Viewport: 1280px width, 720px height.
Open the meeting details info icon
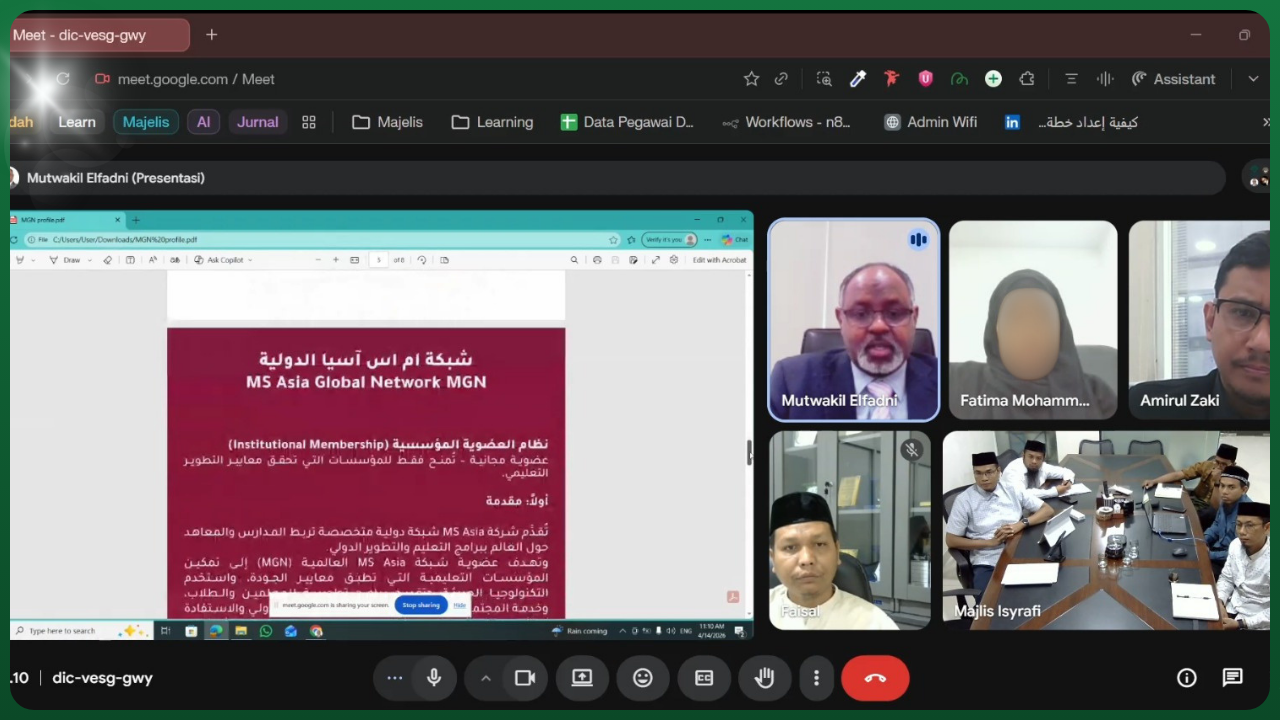1187,678
